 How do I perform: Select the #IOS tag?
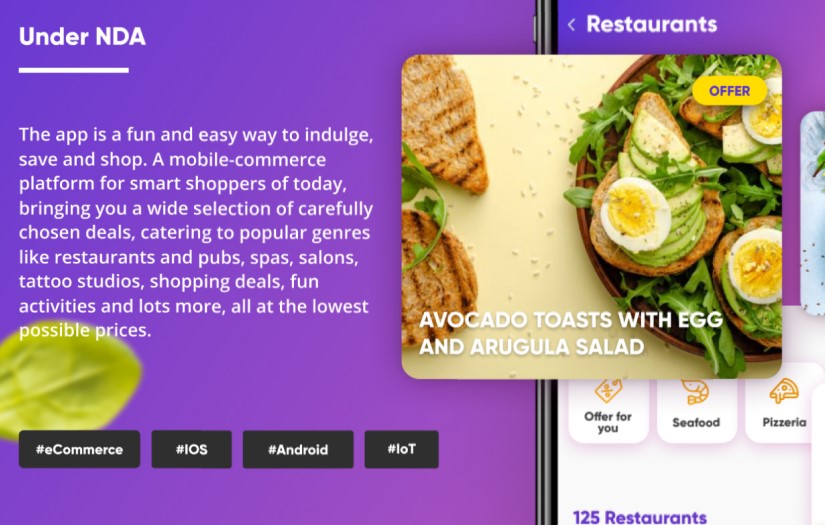(192, 449)
